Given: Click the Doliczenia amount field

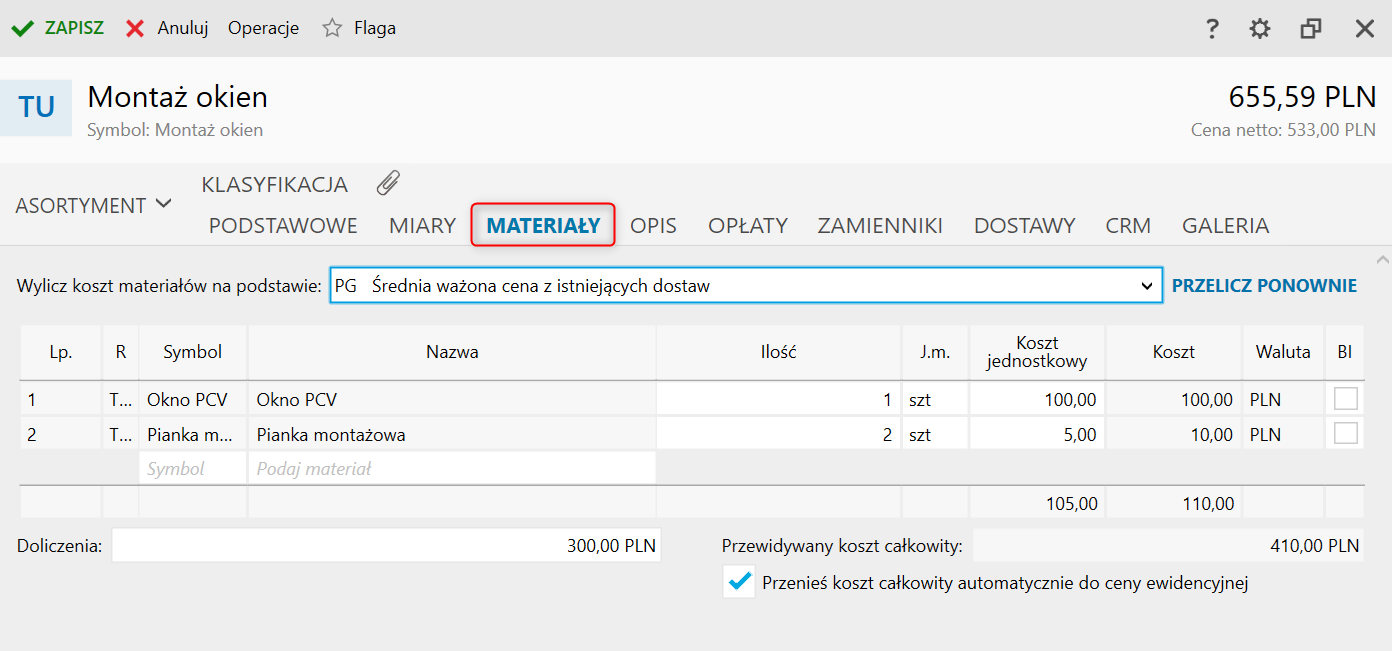Looking at the screenshot, I should [x=386, y=546].
